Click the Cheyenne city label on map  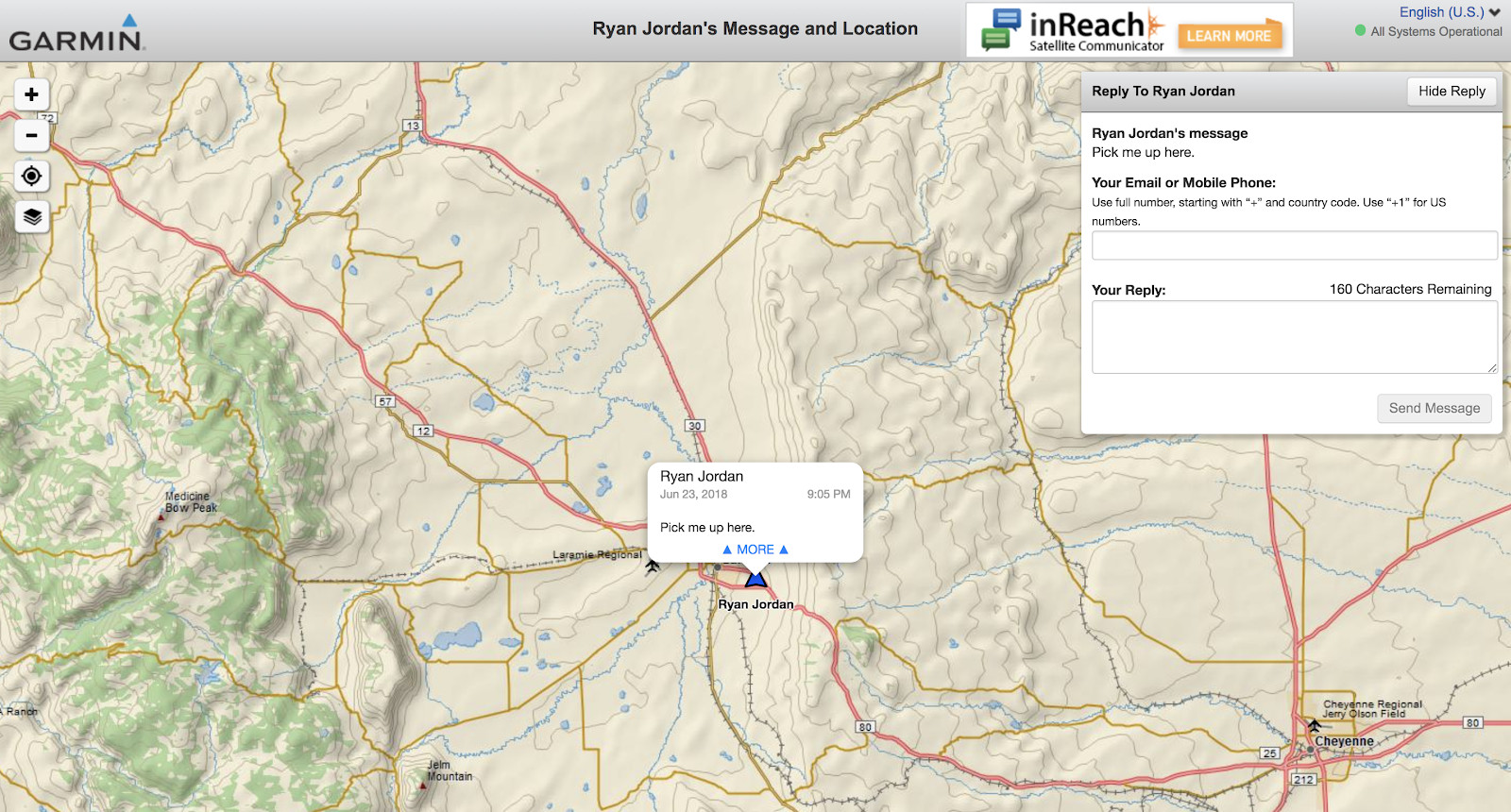point(1344,742)
